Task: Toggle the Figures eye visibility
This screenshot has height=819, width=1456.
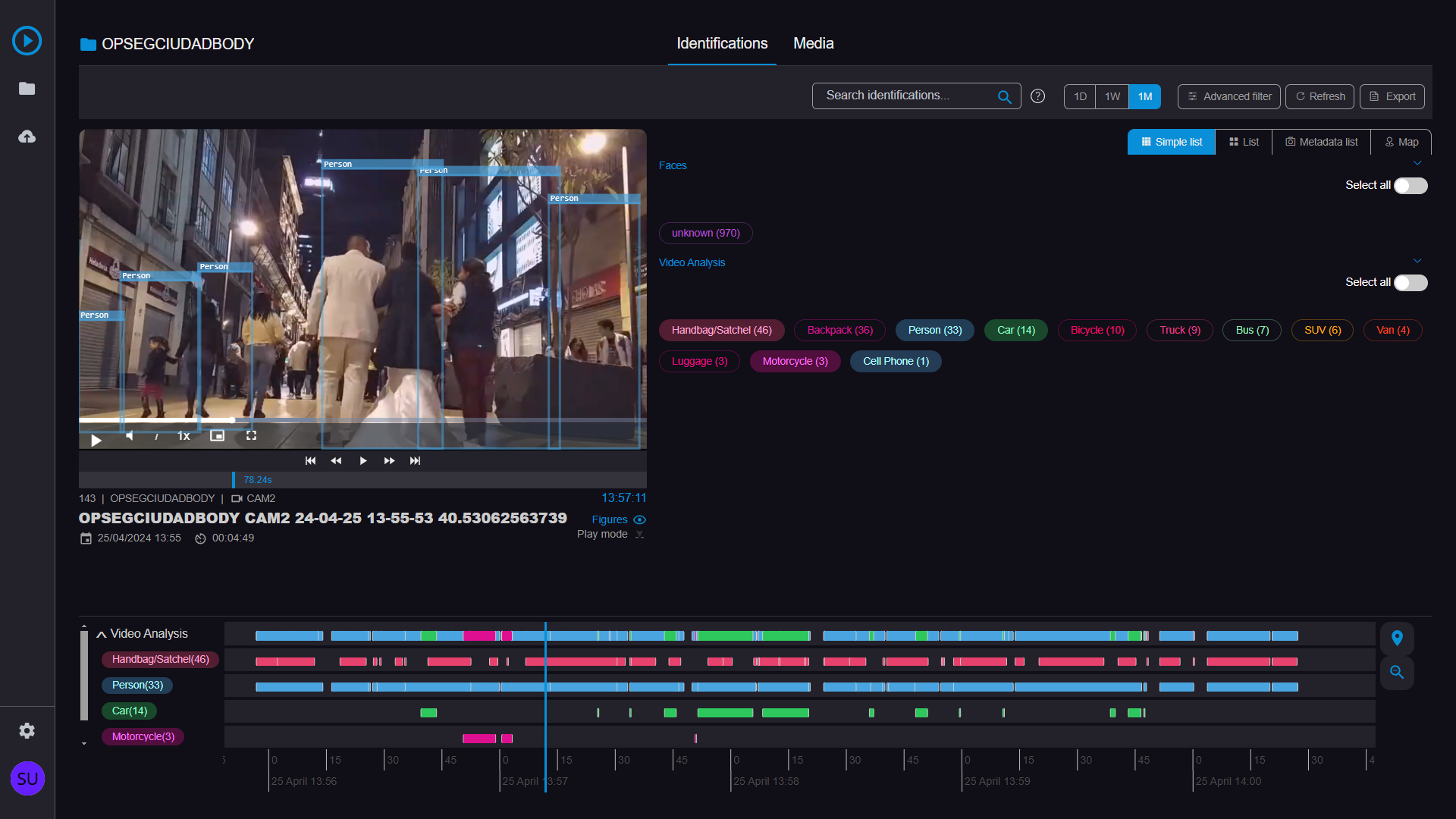Action: 639,520
